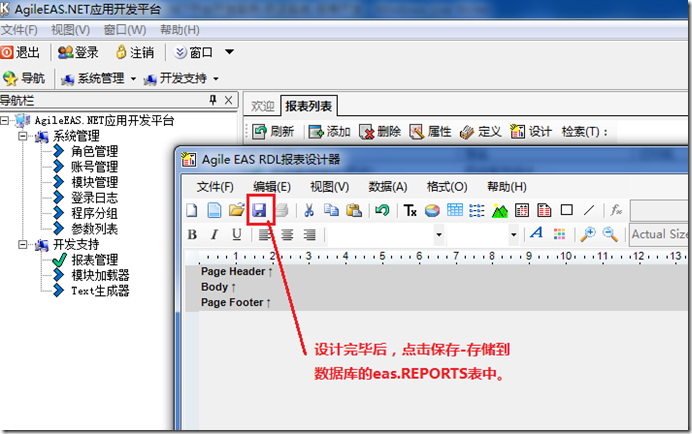Create a new blank report document icon
Image resolution: width=692 pixels, height=434 pixels.
(192, 210)
